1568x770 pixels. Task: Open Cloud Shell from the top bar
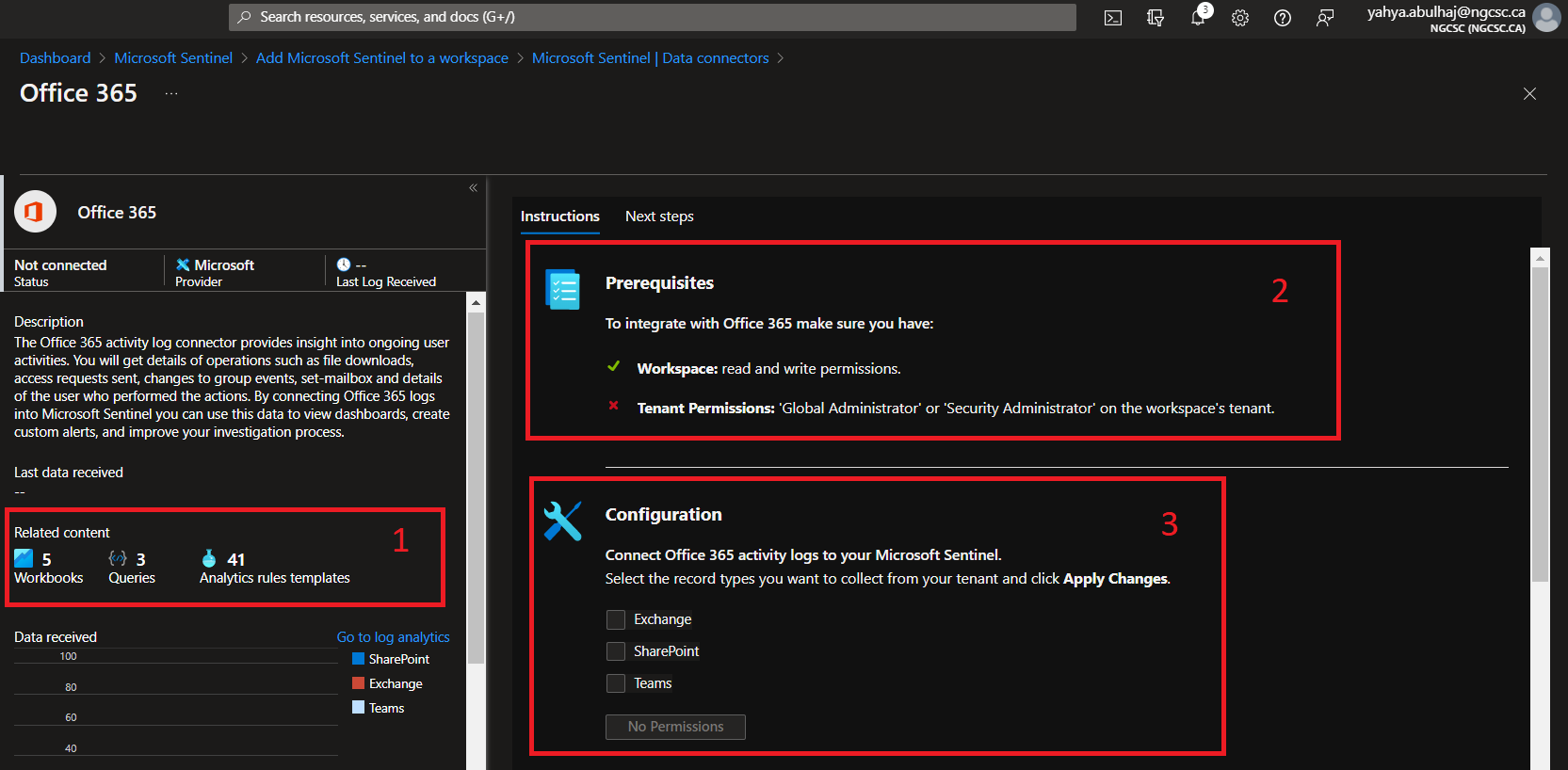tap(1113, 18)
